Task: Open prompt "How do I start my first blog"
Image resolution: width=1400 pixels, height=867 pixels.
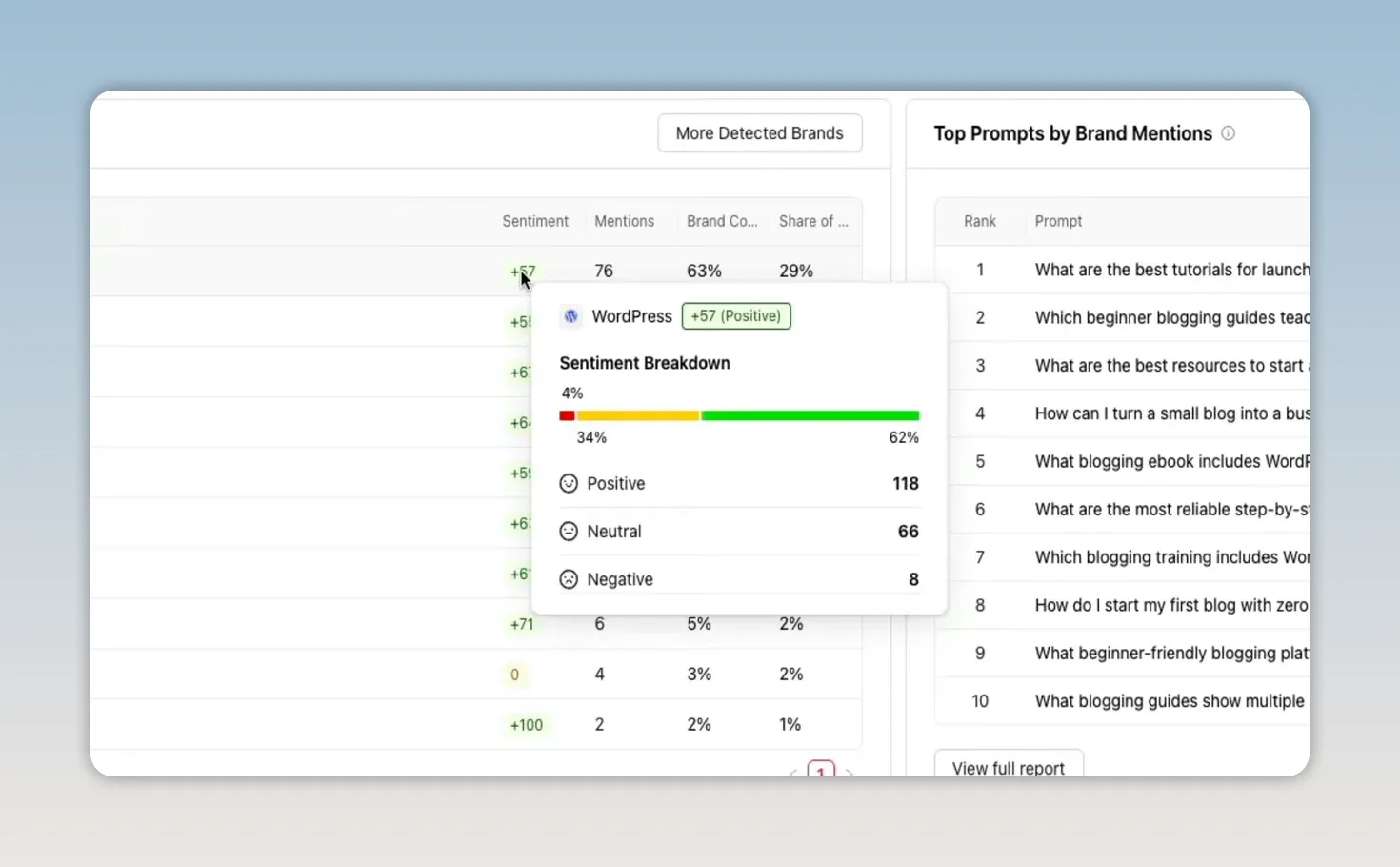Action: click(x=1171, y=605)
